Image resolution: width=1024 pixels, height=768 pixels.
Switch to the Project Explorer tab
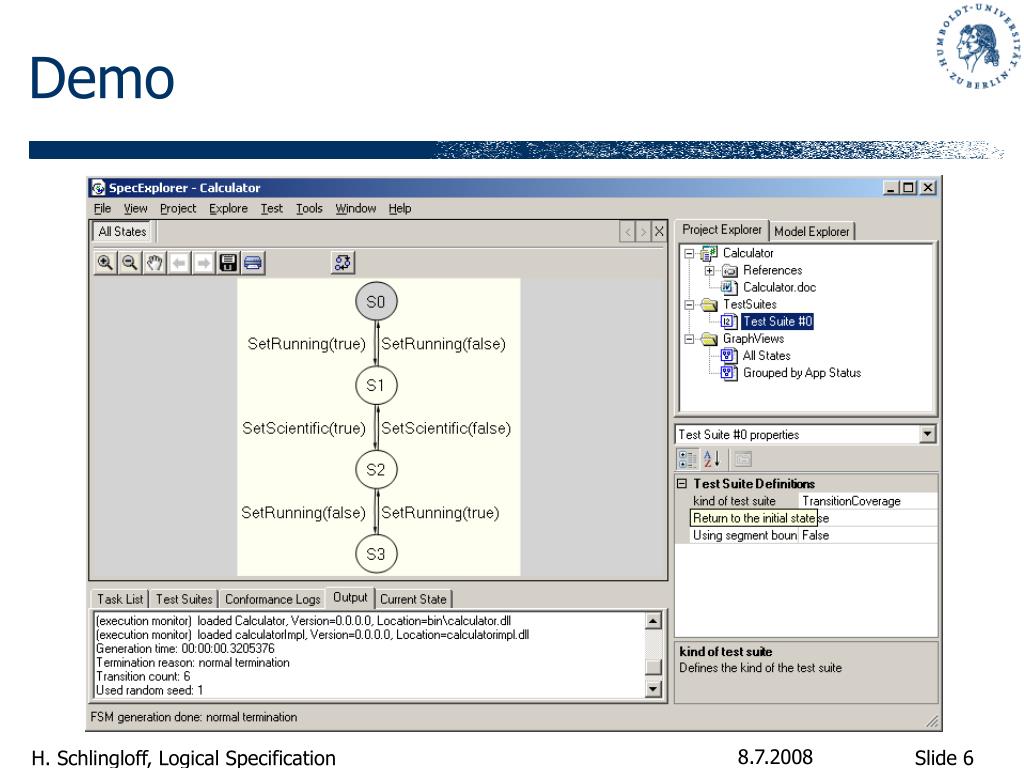(x=722, y=230)
